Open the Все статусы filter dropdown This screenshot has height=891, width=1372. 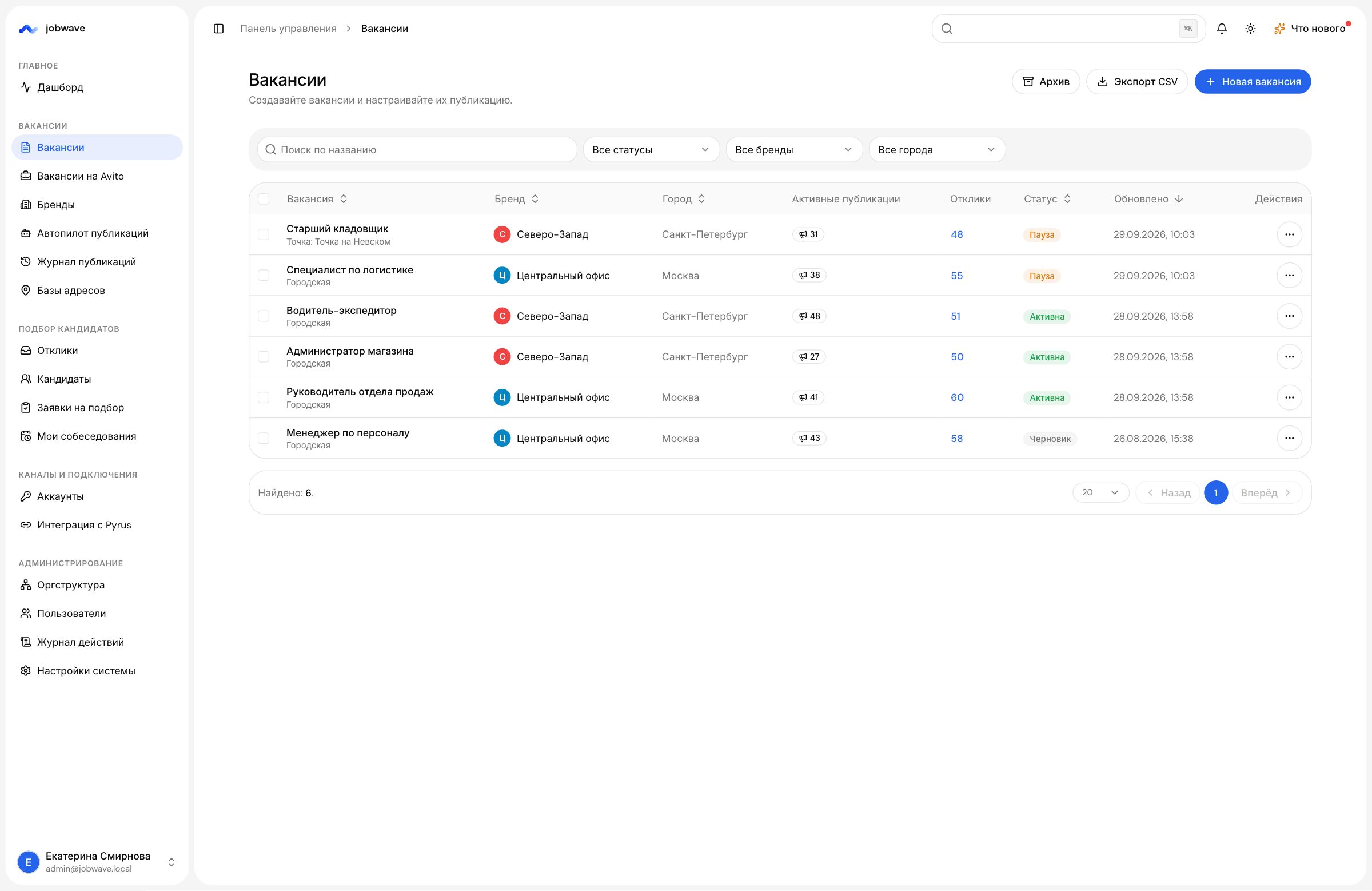pyautogui.click(x=651, y=149)
